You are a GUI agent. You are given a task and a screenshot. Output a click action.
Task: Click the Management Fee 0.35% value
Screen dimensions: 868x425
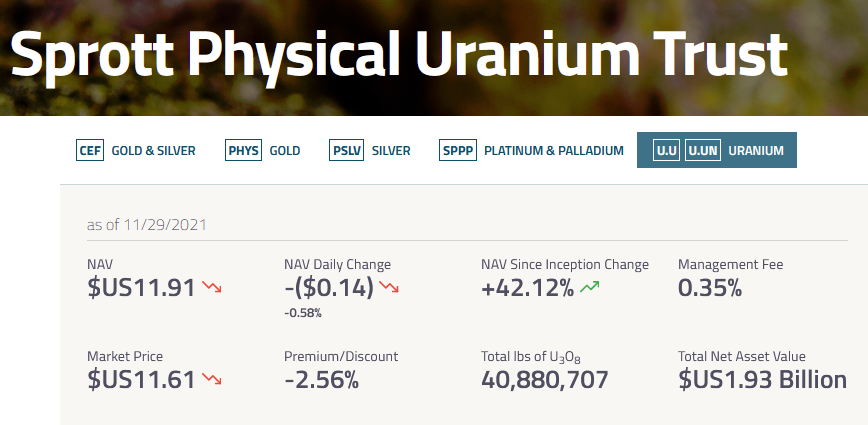click(x=710, y=289)
